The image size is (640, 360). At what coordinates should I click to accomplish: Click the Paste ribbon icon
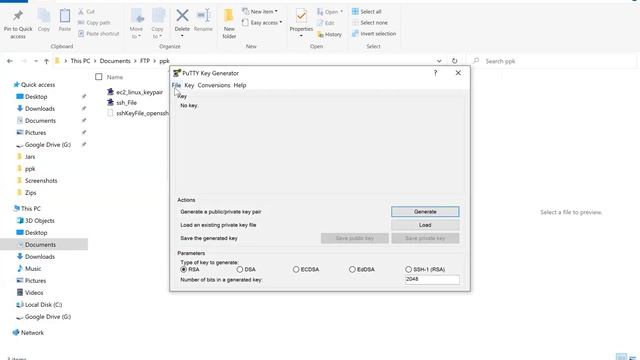[64, 16]
